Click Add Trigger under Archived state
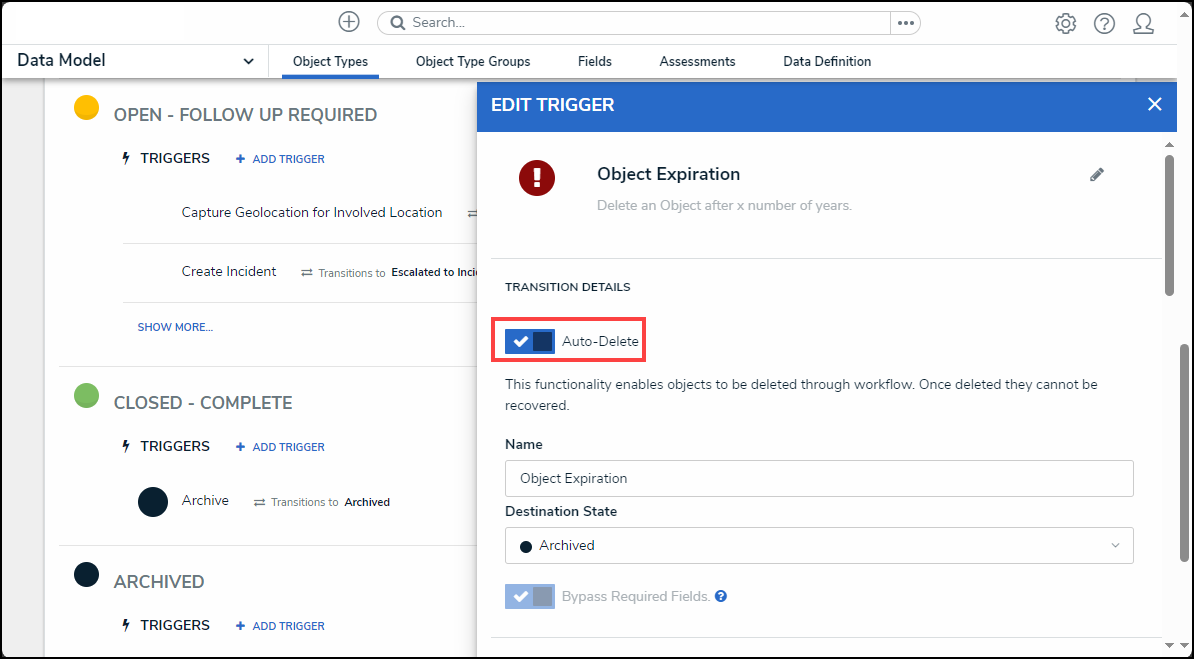 tap(280, 626)
